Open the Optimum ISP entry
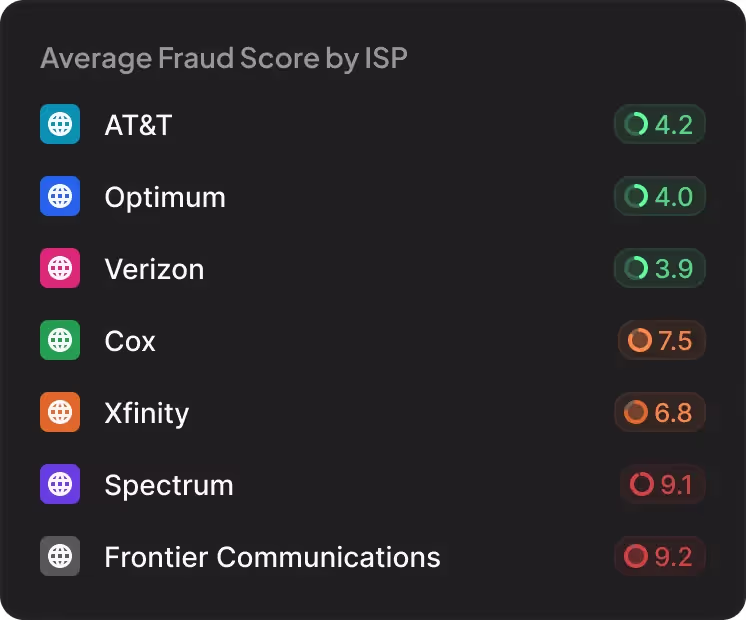The image size is (746, 620). pyautogui.click(x=165, y=197)
